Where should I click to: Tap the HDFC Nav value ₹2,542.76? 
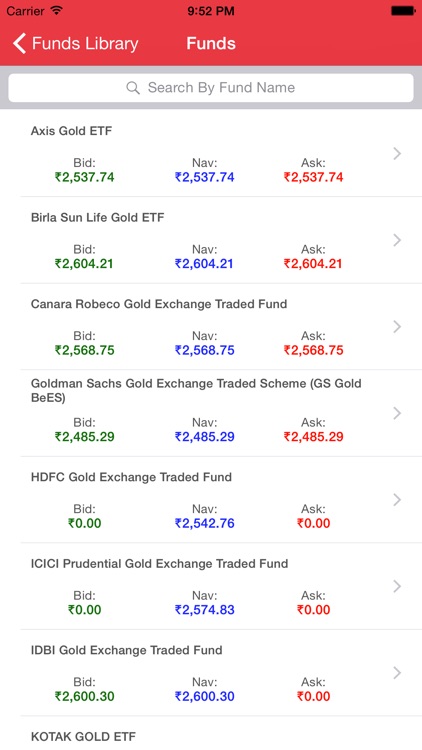204,523
